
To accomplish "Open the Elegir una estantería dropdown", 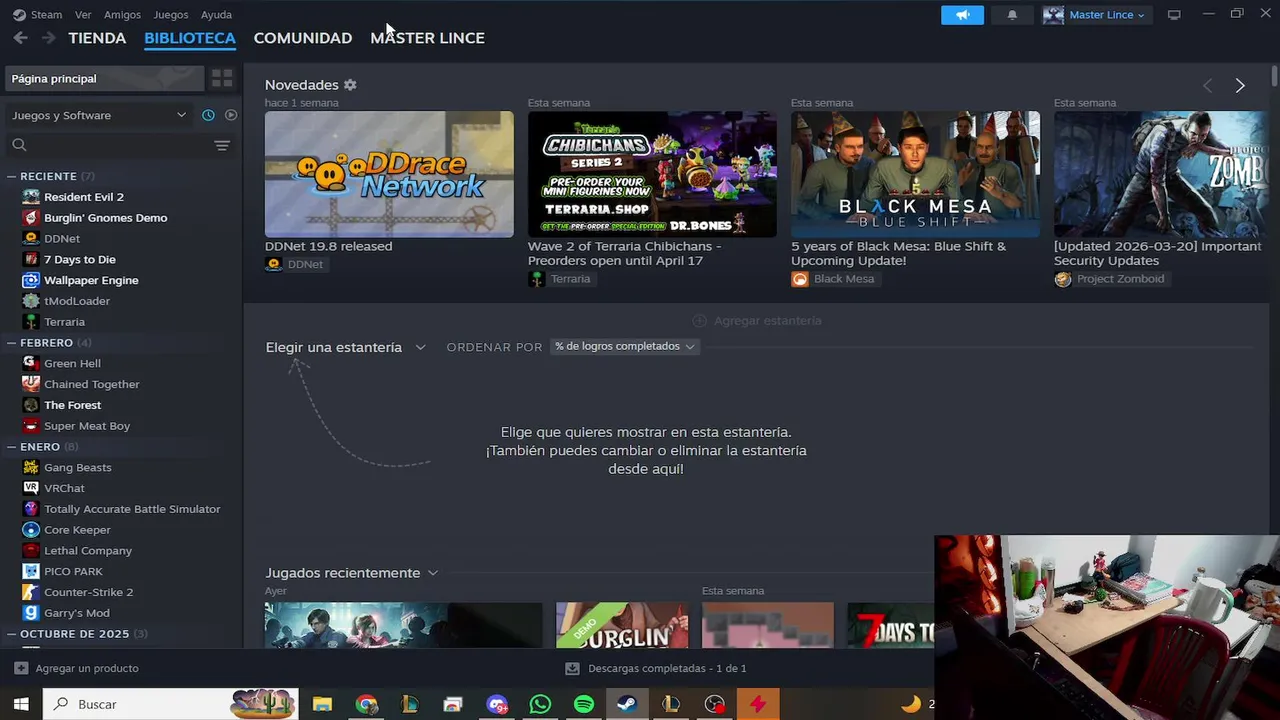I will point(346,347).
